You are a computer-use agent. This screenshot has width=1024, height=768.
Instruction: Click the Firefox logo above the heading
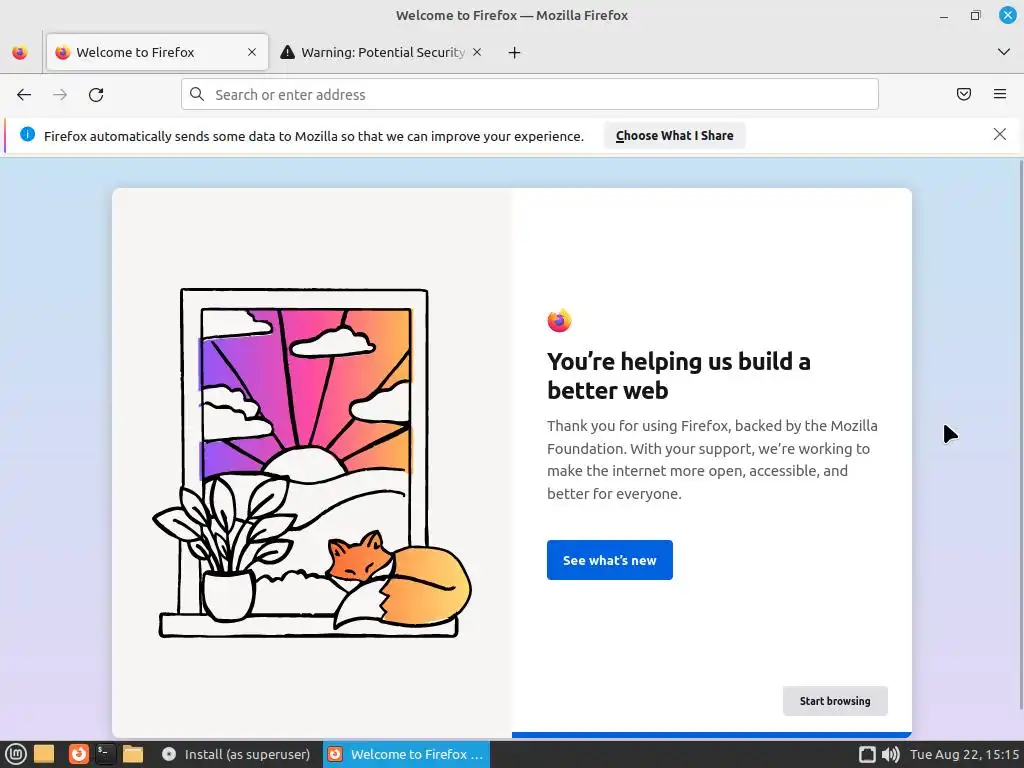(560, 321)
